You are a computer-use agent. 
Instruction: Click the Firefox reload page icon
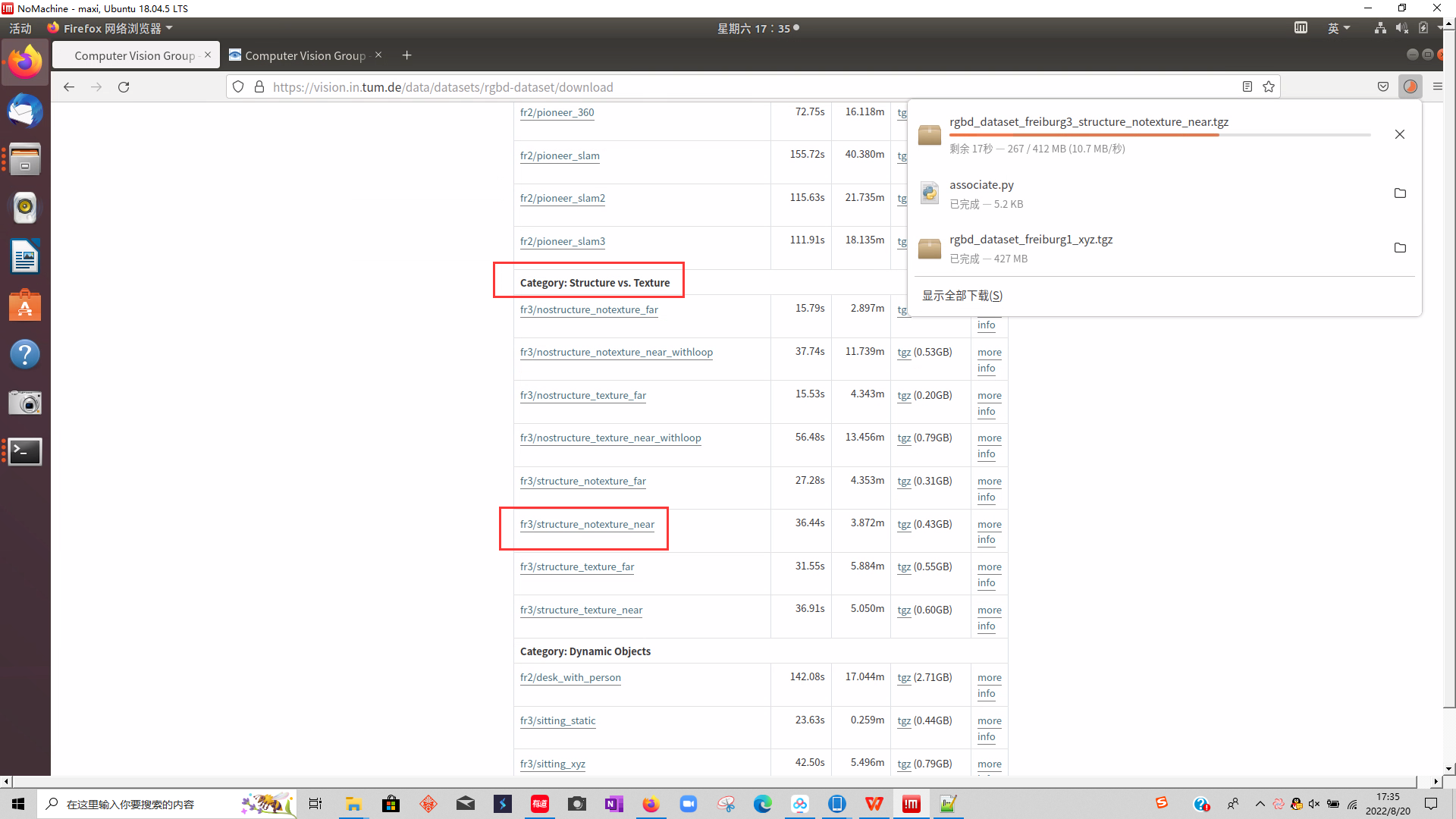pyautogui.click(x=124, y=87)
